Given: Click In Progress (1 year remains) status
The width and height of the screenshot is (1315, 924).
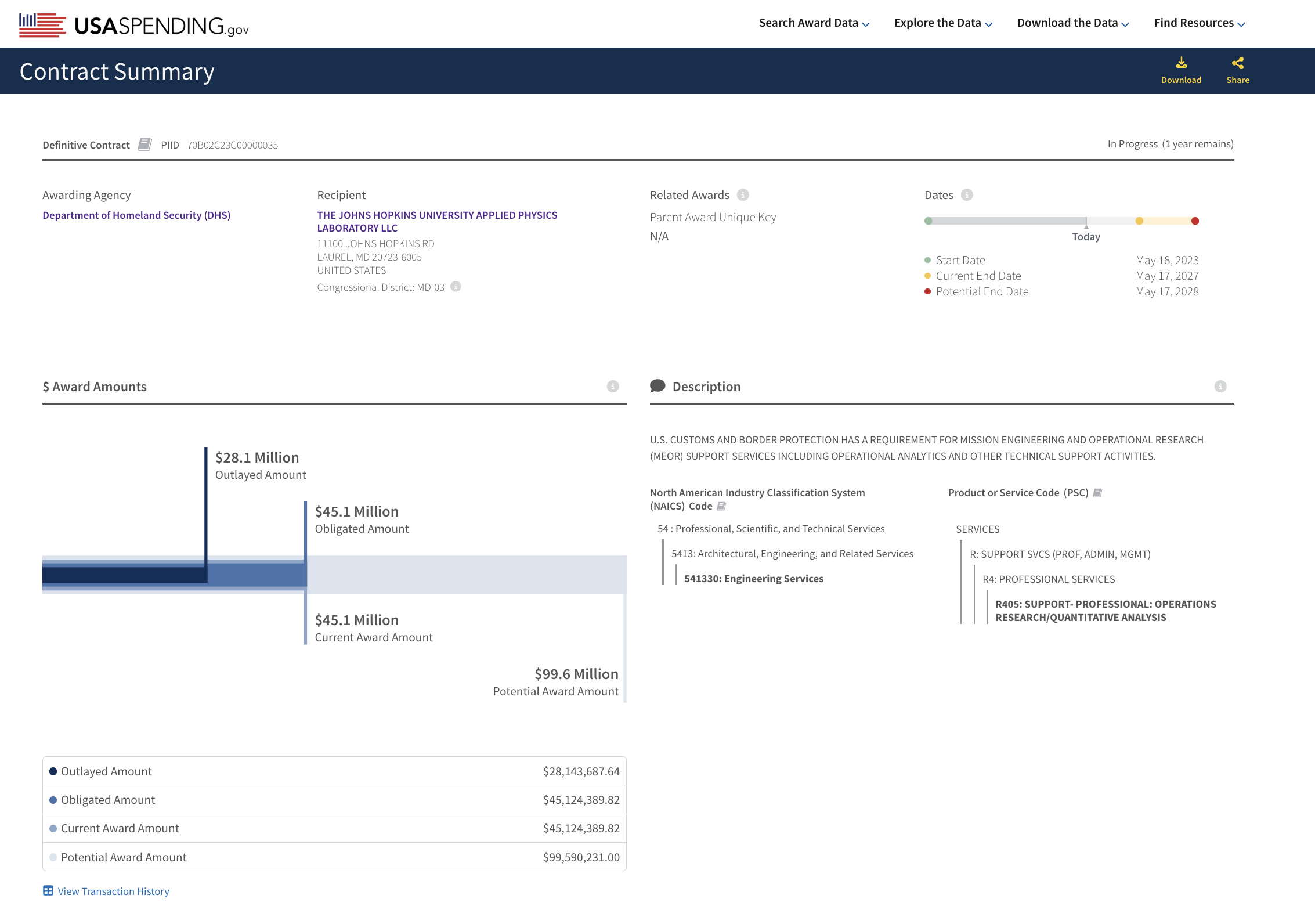Looking at the screenshot, I should (1170, 144).
